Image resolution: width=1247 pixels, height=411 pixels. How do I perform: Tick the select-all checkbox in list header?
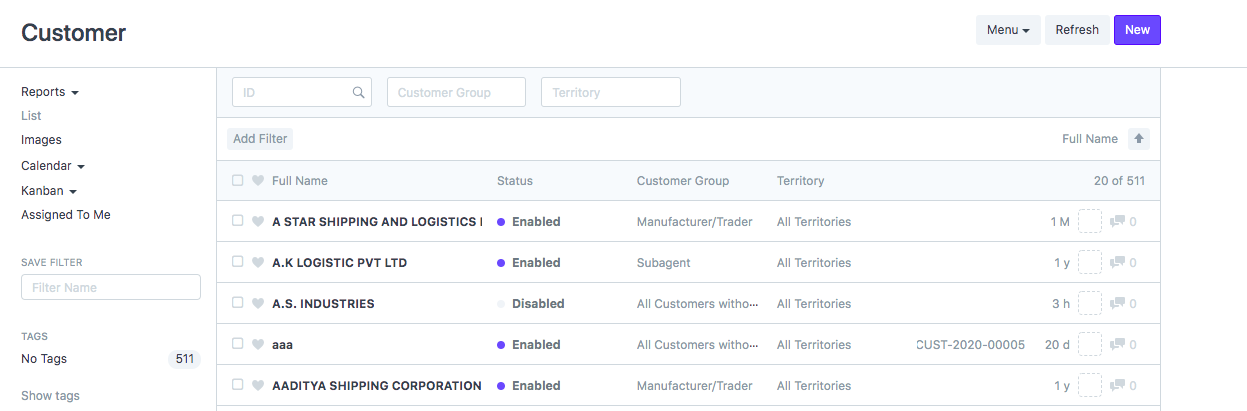click(237, 181)
